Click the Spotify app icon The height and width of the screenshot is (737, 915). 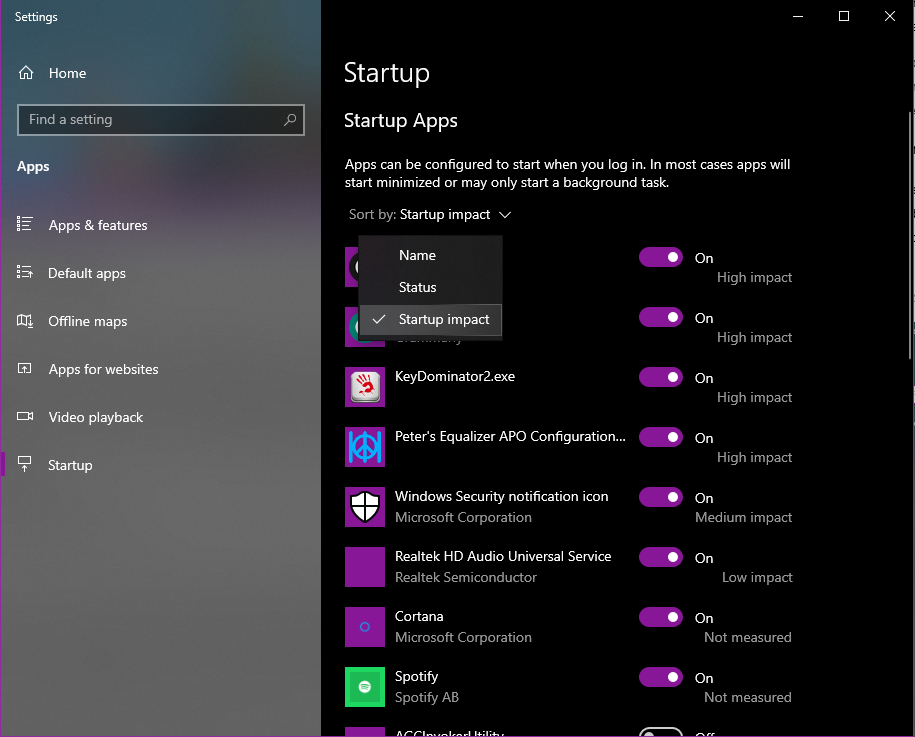tap(365, 687)
